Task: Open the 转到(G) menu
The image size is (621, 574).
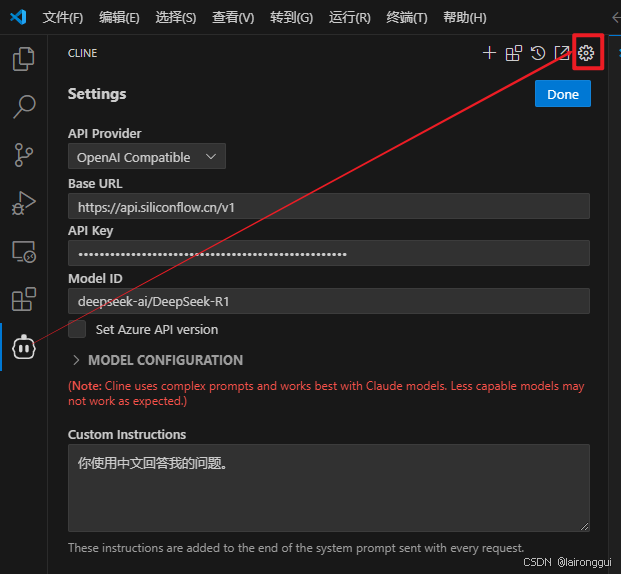Action: [x=291, y=17]
